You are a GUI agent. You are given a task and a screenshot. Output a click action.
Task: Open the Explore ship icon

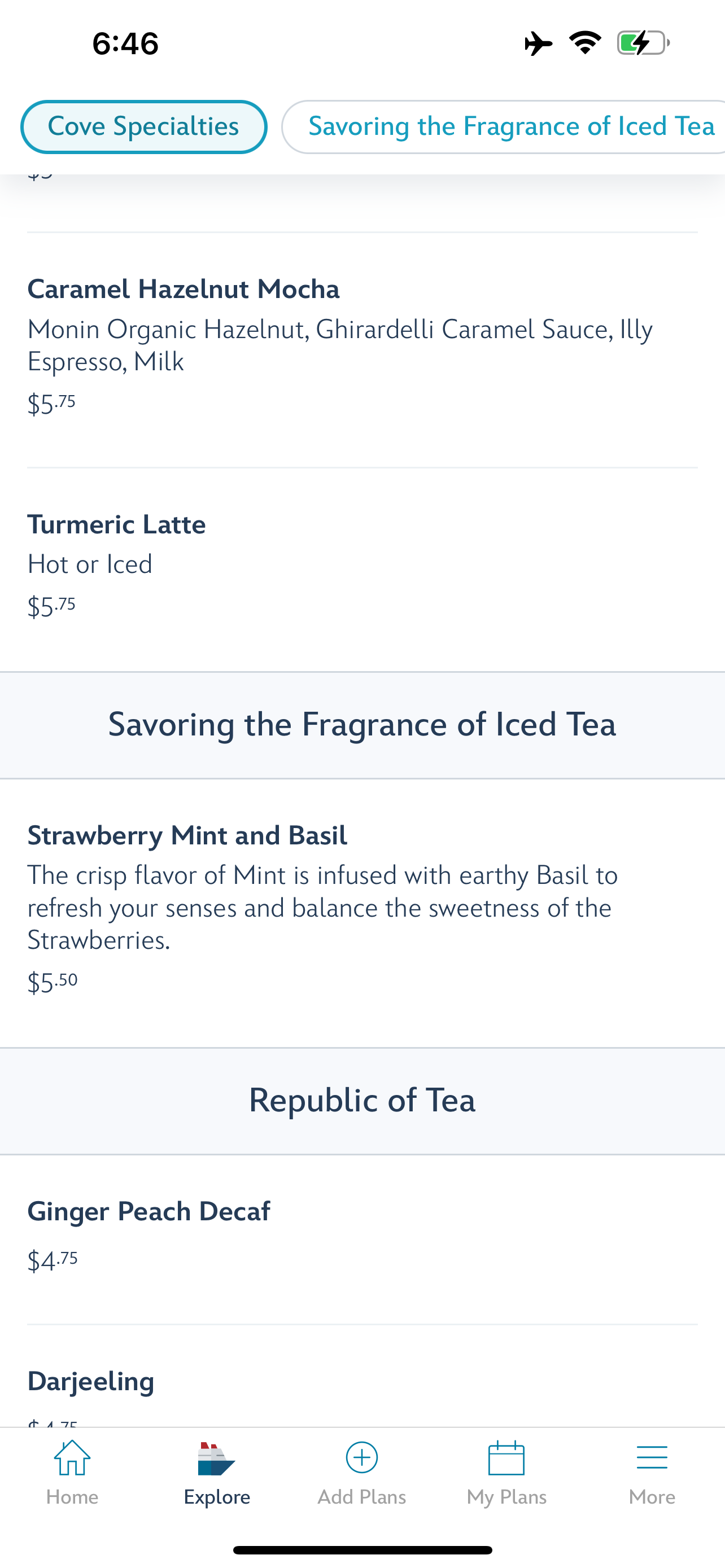coord(217,1458)
